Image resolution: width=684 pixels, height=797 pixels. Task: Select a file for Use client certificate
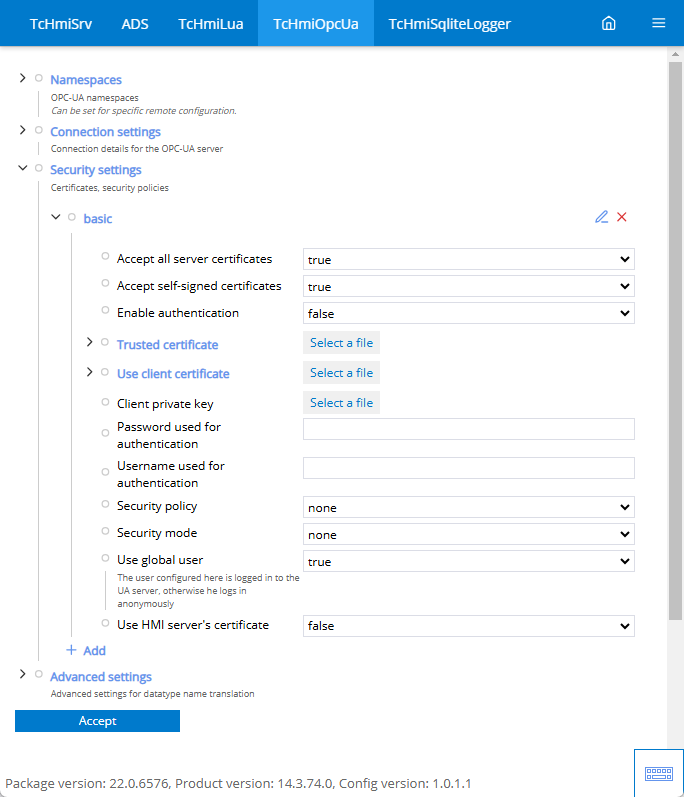[341, 373]
